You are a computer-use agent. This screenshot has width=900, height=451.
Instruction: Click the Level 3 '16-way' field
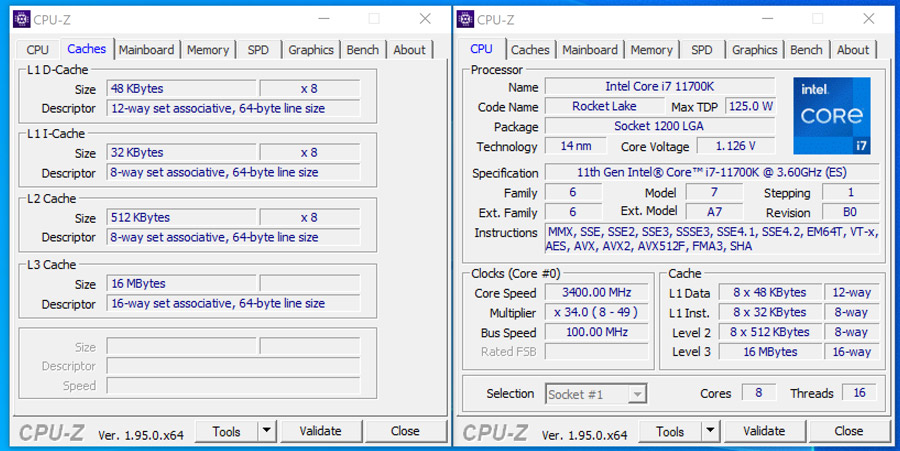coord(852,352)
